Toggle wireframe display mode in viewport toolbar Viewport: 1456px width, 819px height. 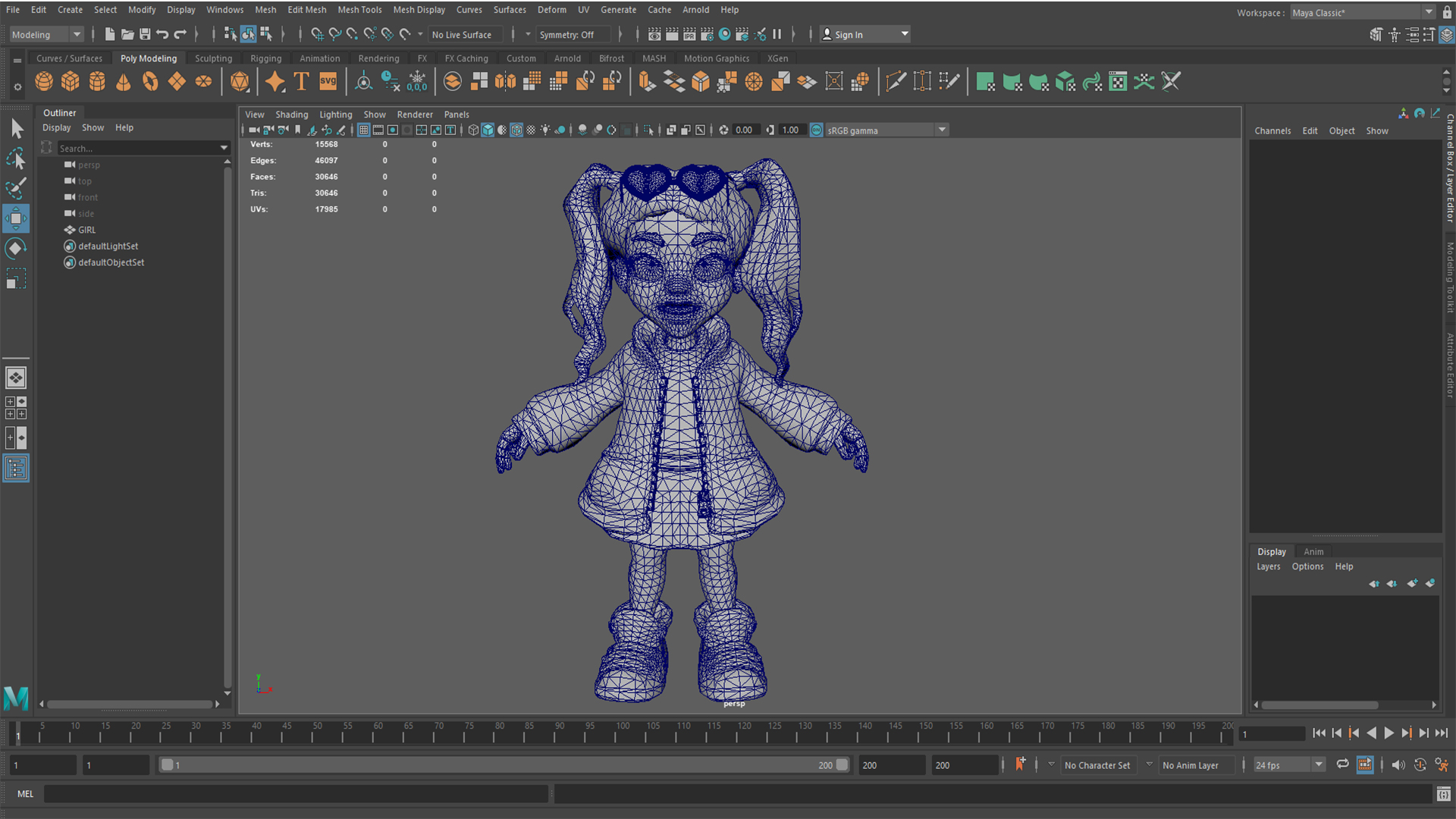pyautogui.click(x=473, y=130)
